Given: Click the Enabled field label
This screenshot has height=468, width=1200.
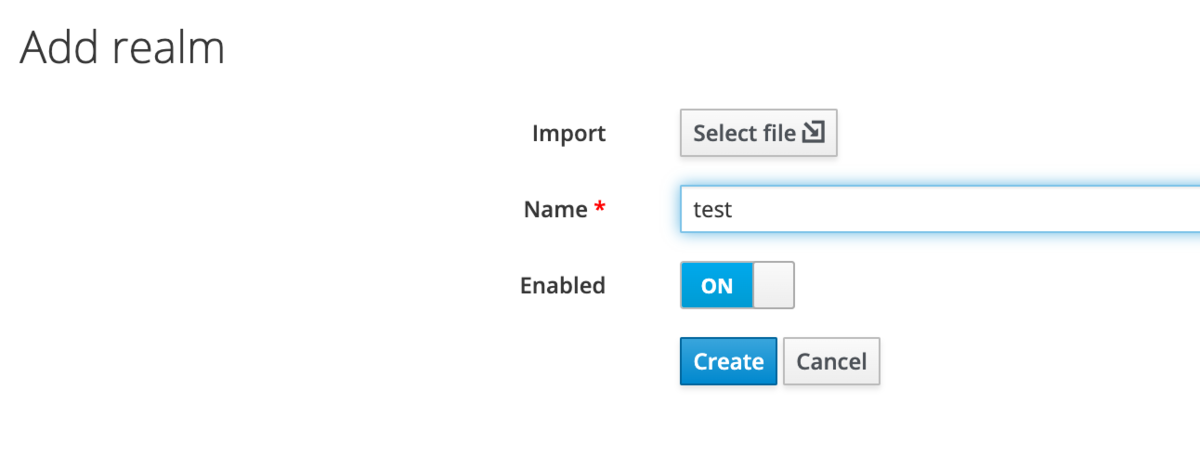Looking at the screenshot, I should [563, 285].
